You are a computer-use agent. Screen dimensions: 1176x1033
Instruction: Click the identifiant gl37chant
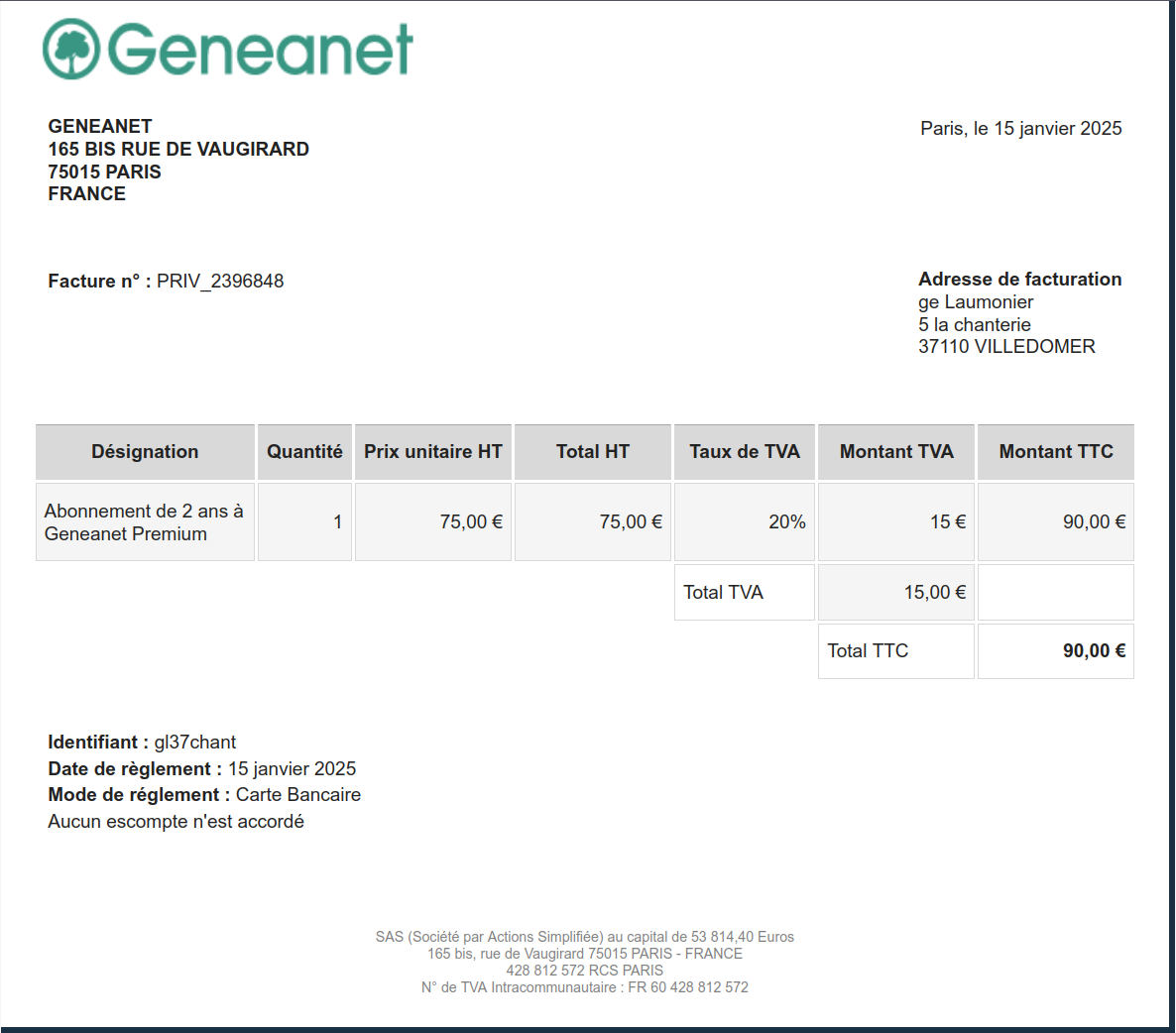[x=195, y=743]
